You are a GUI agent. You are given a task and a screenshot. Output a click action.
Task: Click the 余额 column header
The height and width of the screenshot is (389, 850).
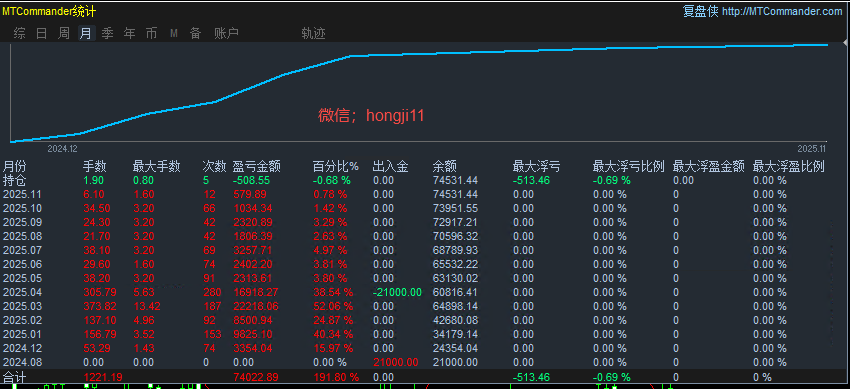point(445,166)
